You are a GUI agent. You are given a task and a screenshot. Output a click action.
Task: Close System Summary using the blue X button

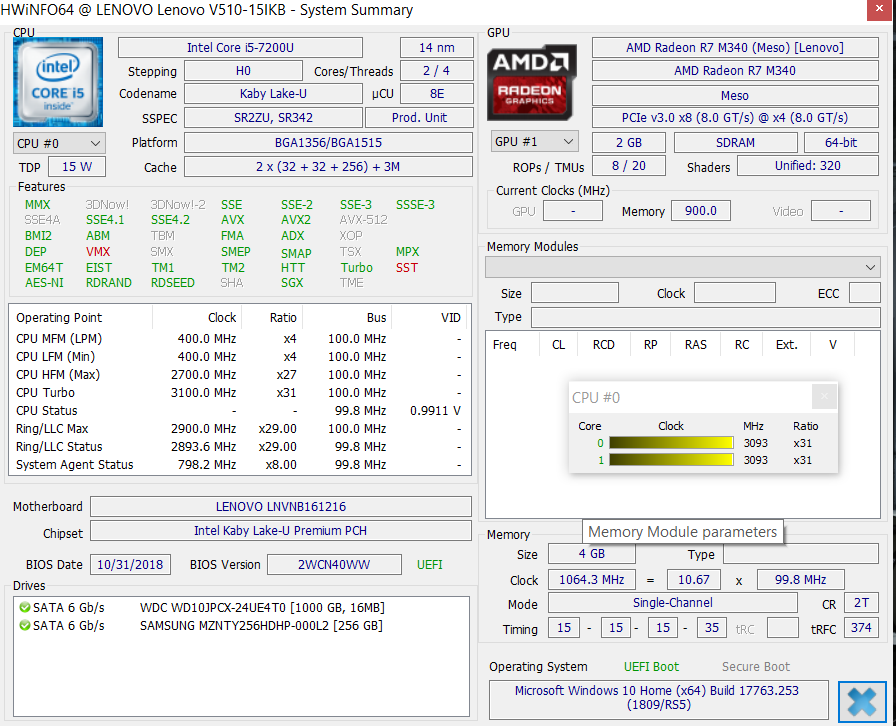(x=862, y=701)
